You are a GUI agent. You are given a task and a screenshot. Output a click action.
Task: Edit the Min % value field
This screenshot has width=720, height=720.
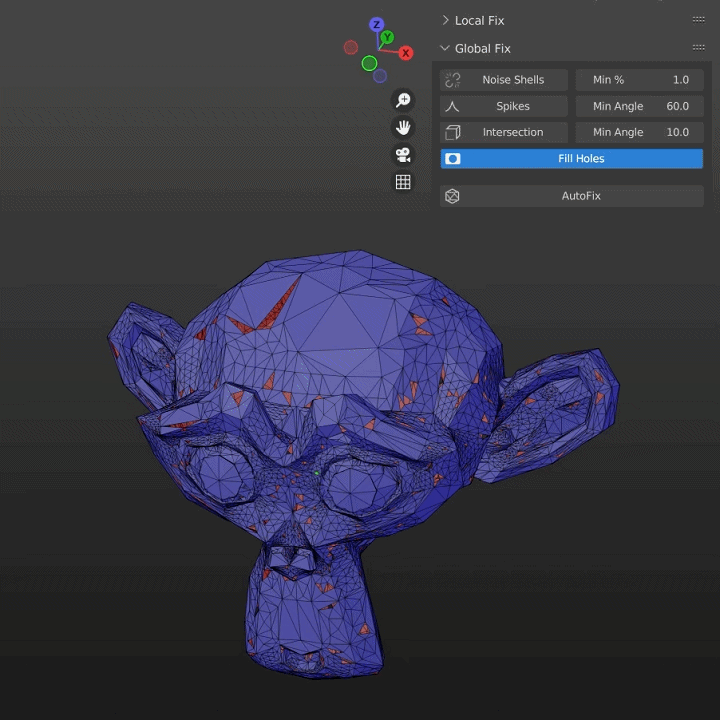coord(640,80)
